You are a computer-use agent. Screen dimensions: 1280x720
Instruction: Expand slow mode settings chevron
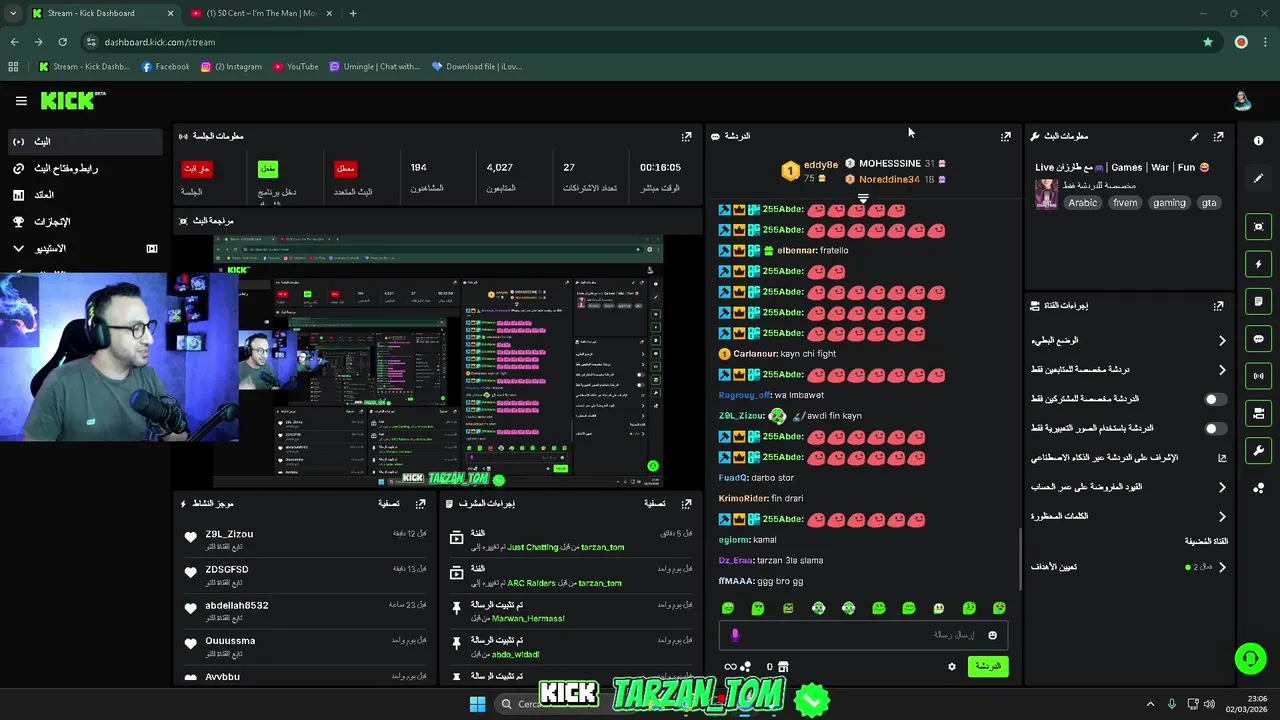pyautogui.click(x=1222, y=341)
